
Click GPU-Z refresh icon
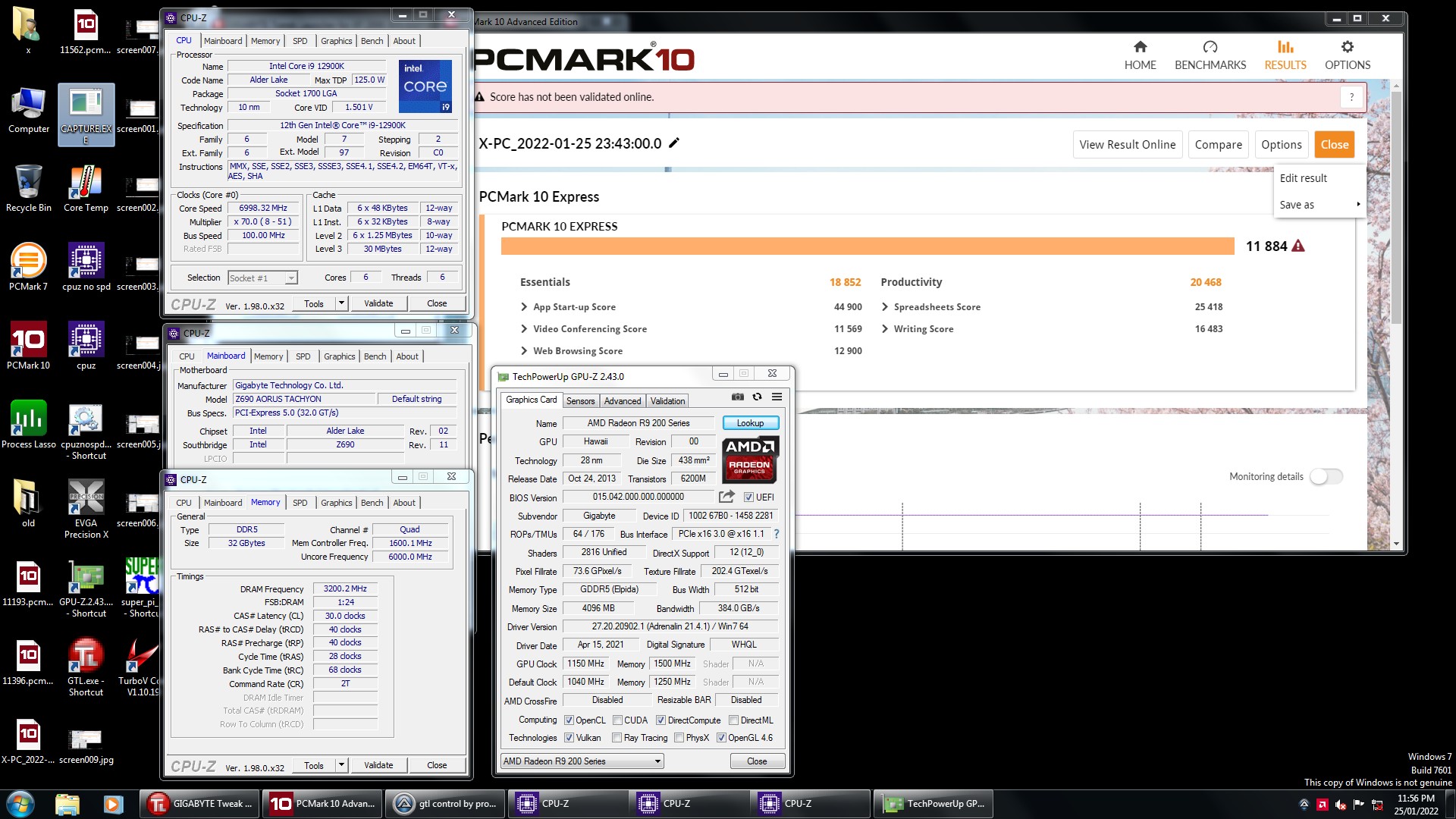tap(757, 397)
